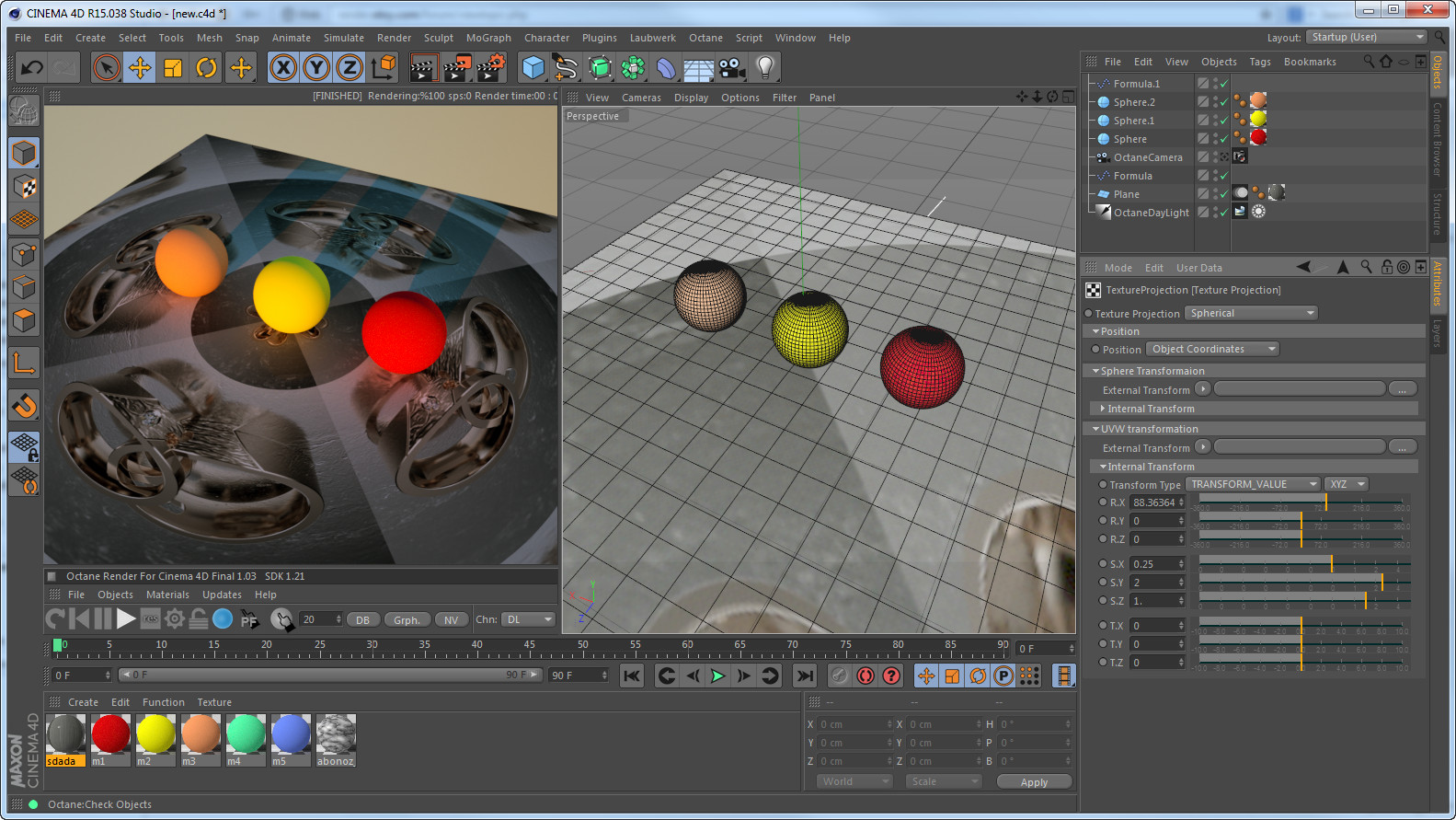The image size is (1456, 820).
Task: Click the Octane lock resolution icon
Action: [x=198, y=619]
